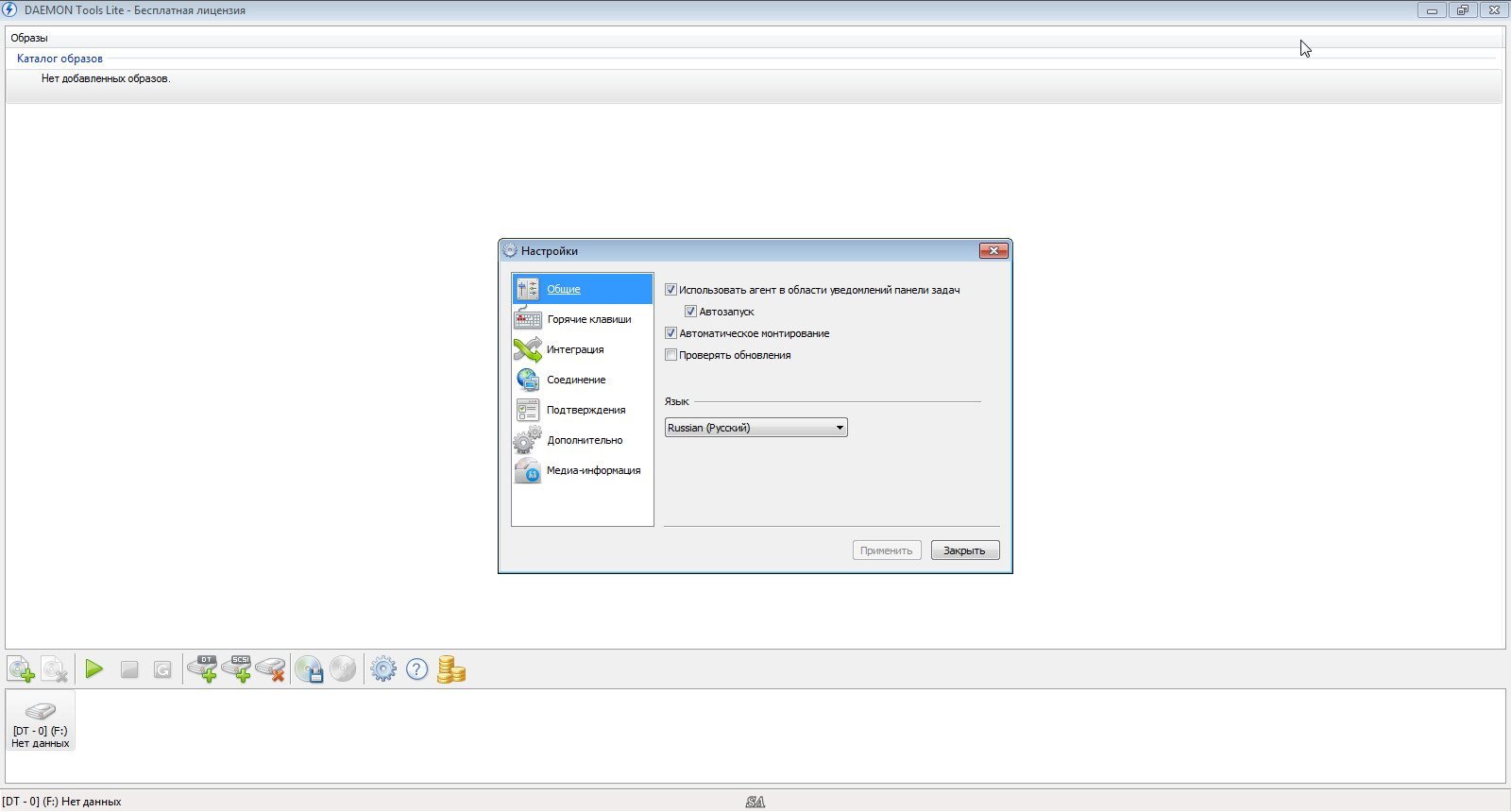Open Help with the question mark icon
This screenshot has height=812, width=1511.
click(x=416, y=669)
